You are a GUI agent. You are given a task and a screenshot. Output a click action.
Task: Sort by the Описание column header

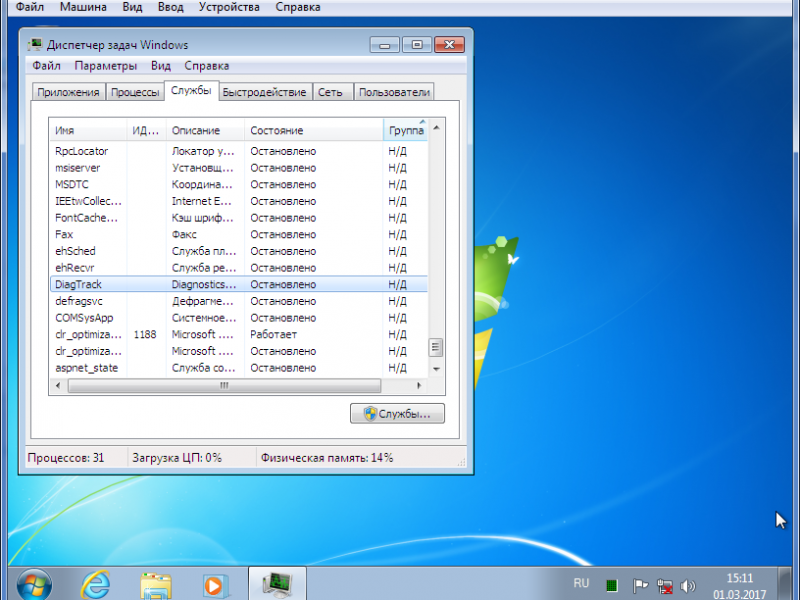(x=205, y=131)
